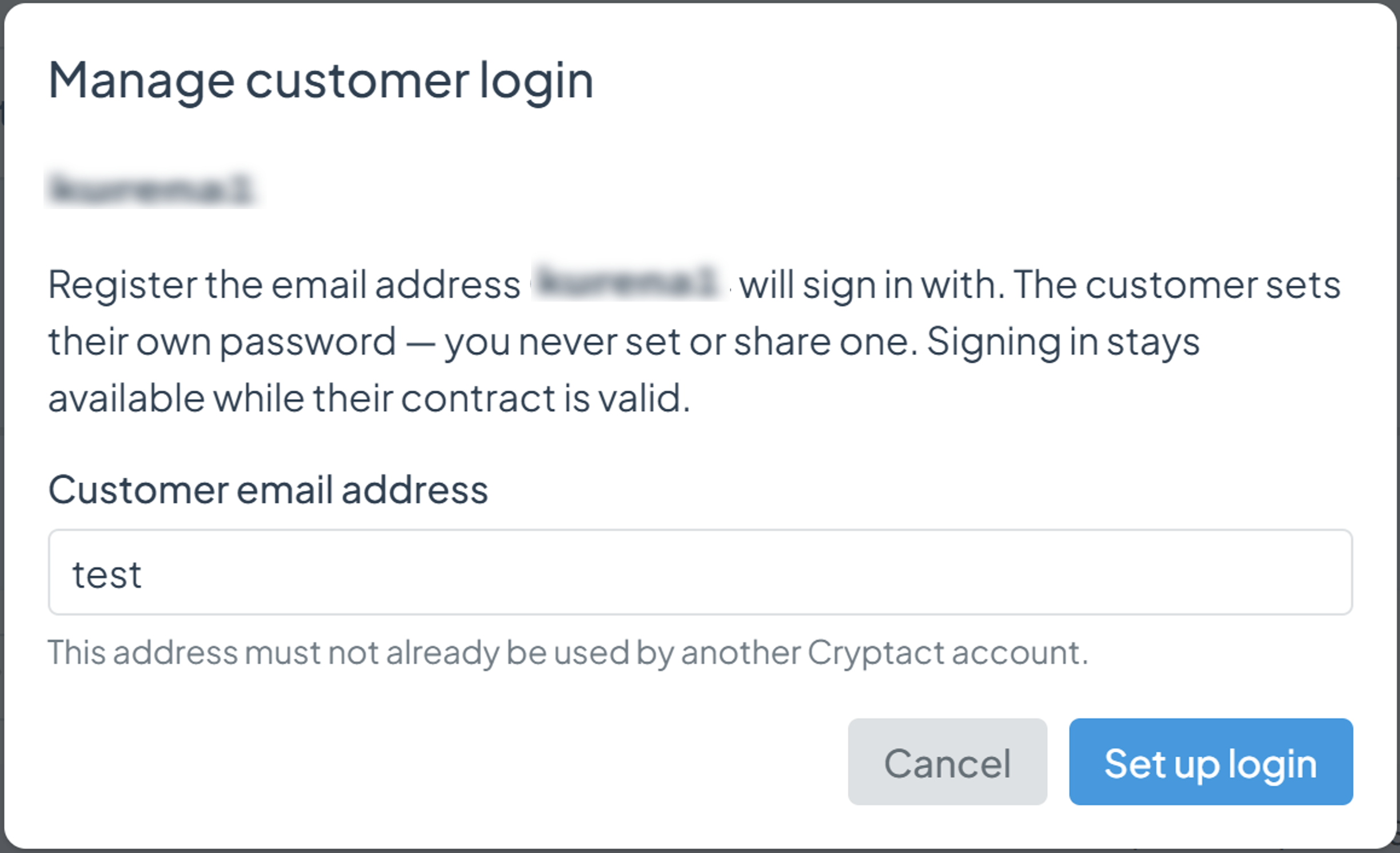Click the word 'Cryptact' in the helper text

click(x=875, y=653)
